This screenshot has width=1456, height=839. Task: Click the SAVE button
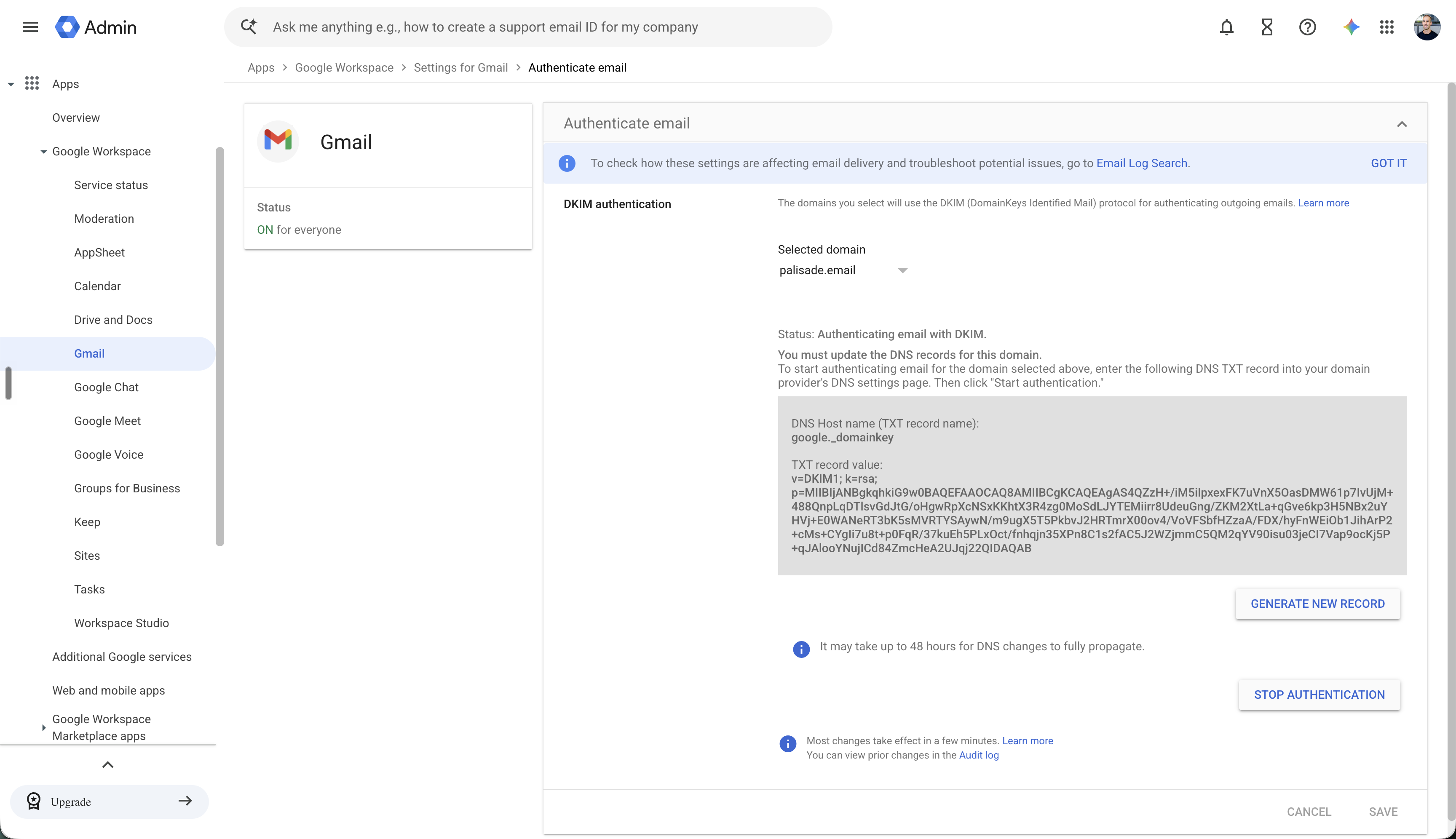pyautogui.click(x=1383, y=812)
